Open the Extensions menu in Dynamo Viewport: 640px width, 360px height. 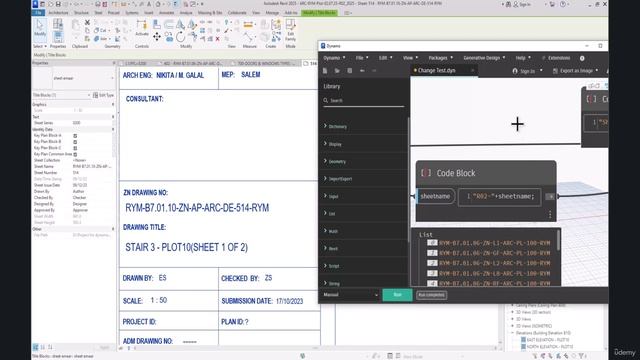(x=556, y=58)
